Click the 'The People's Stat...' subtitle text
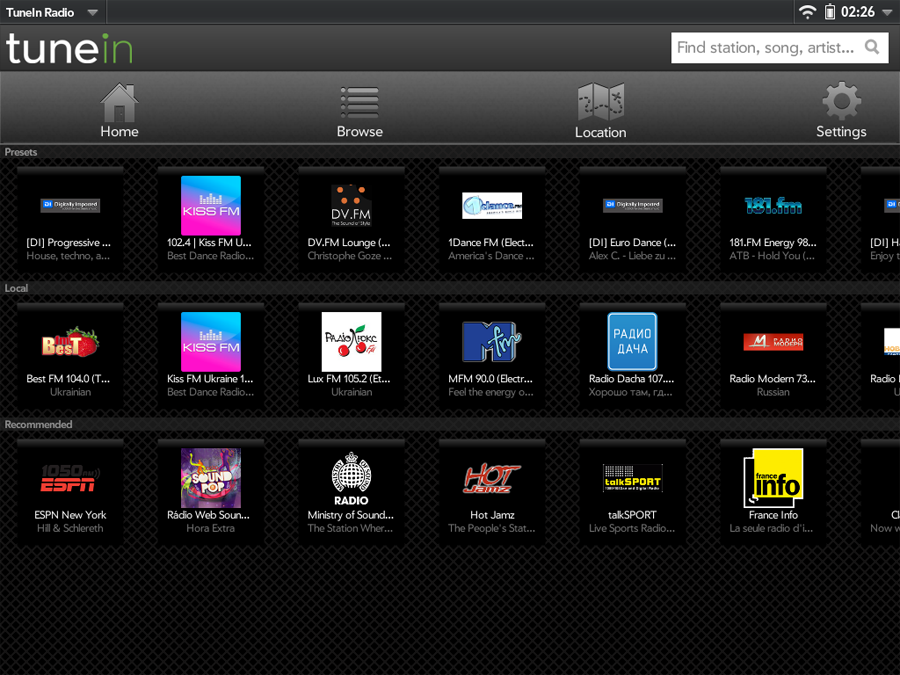 [491, 528]
